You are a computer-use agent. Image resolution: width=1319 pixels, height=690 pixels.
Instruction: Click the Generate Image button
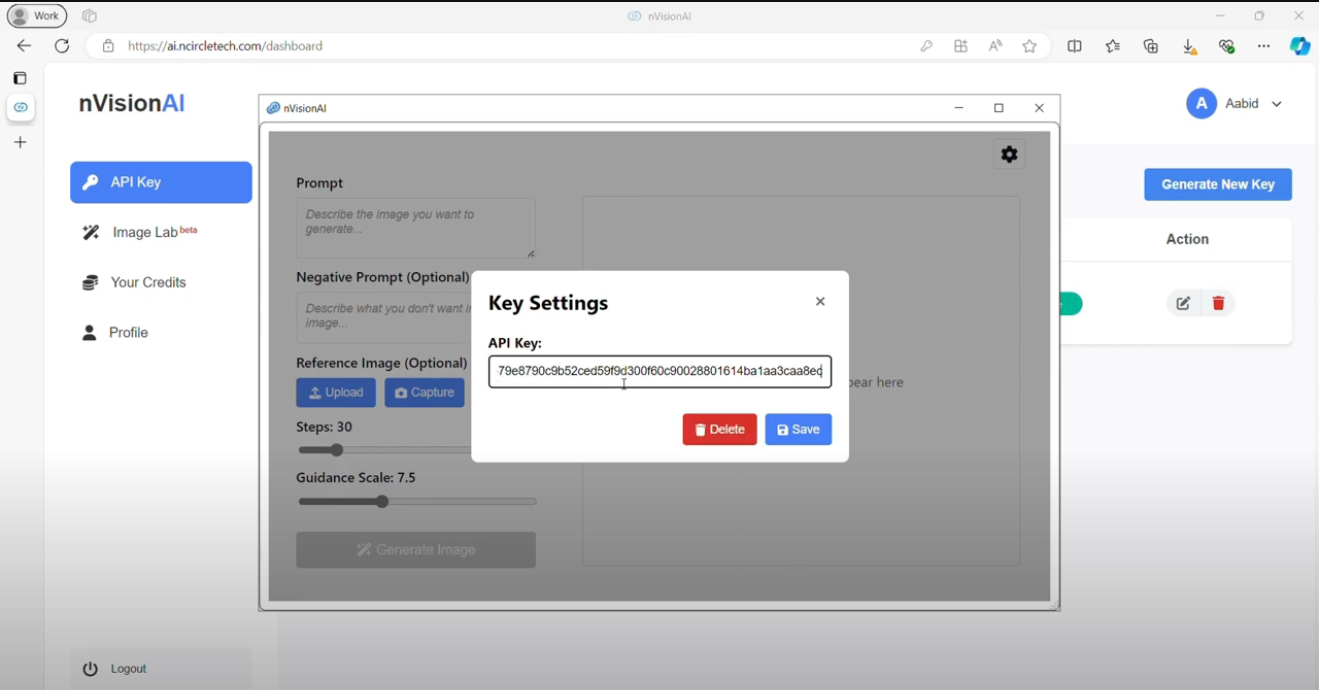coord(416,549)
